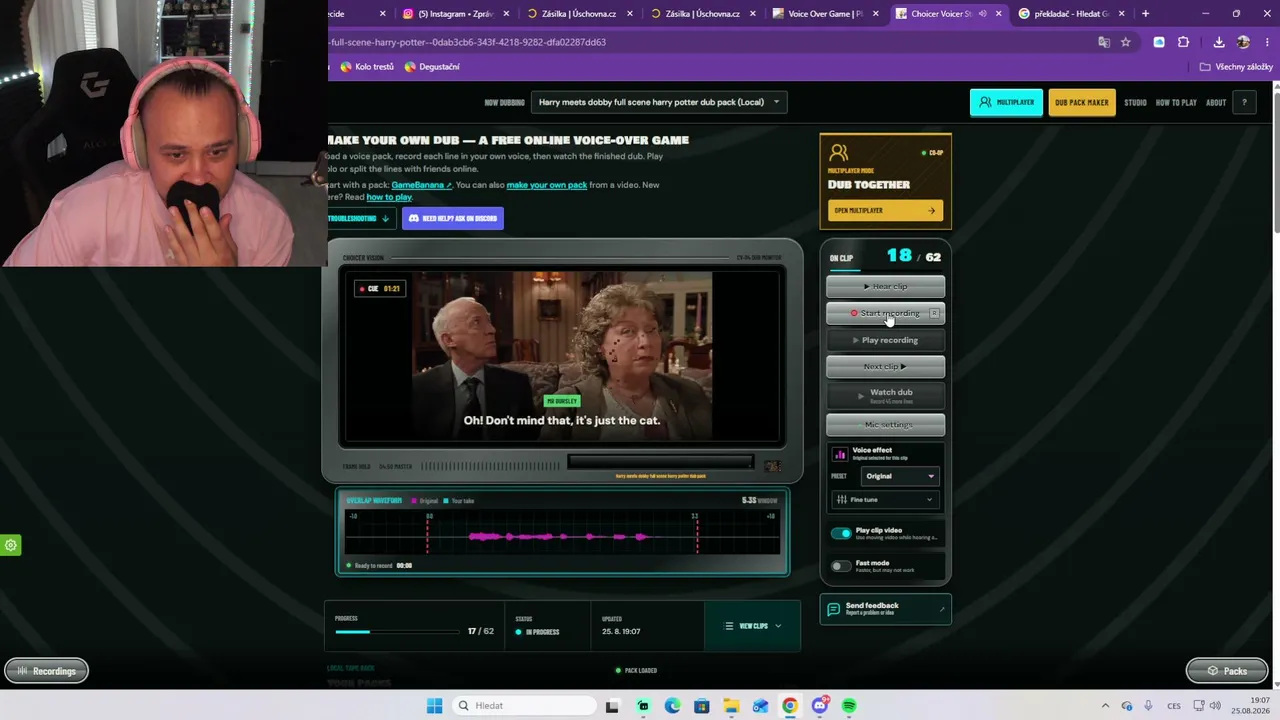Open the Degustační bookmark

[432, 67]
